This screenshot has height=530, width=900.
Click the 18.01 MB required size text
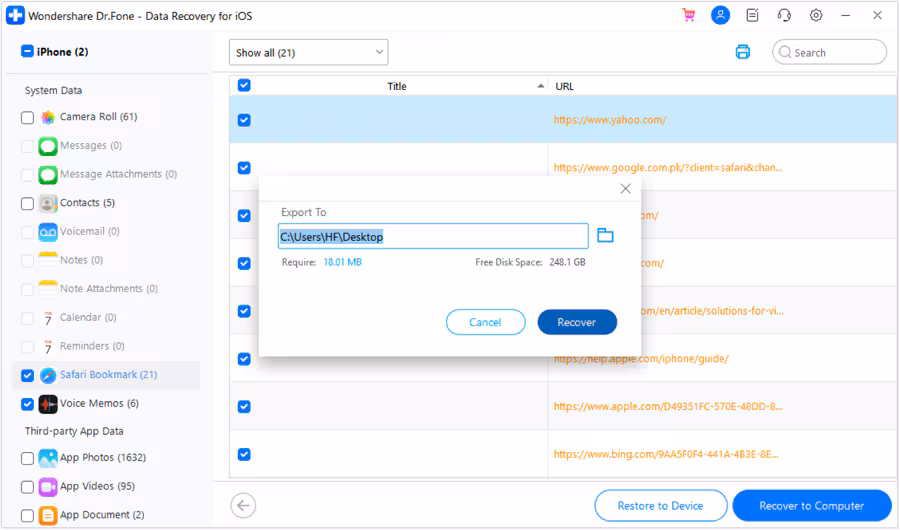click(x=343, y=262)
